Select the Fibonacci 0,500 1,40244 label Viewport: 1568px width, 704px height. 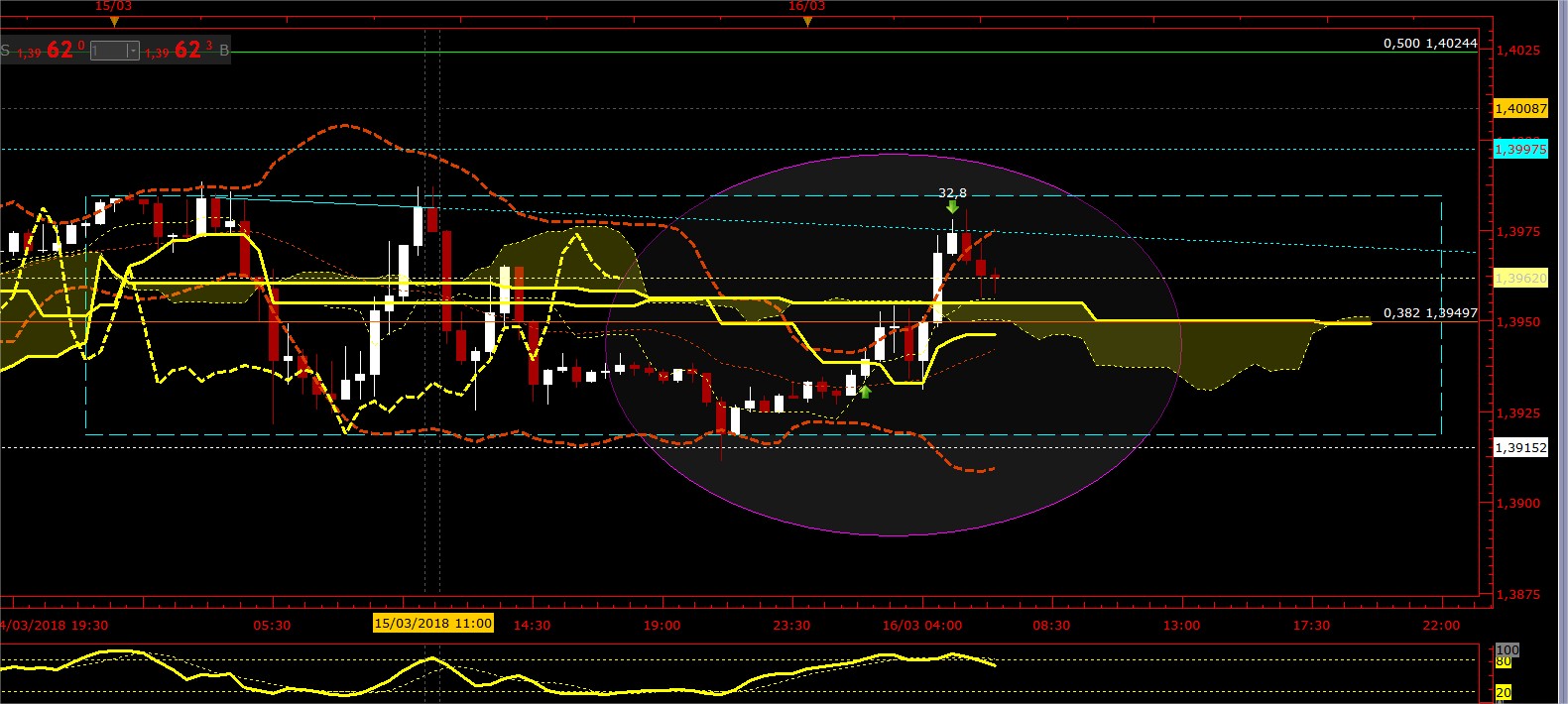1430,44
